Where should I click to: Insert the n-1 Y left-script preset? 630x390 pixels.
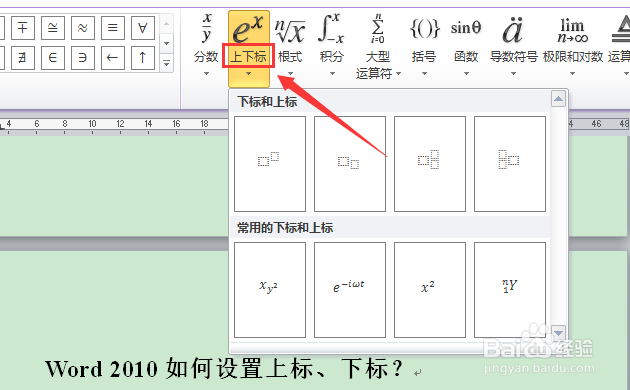click(510, 290)
